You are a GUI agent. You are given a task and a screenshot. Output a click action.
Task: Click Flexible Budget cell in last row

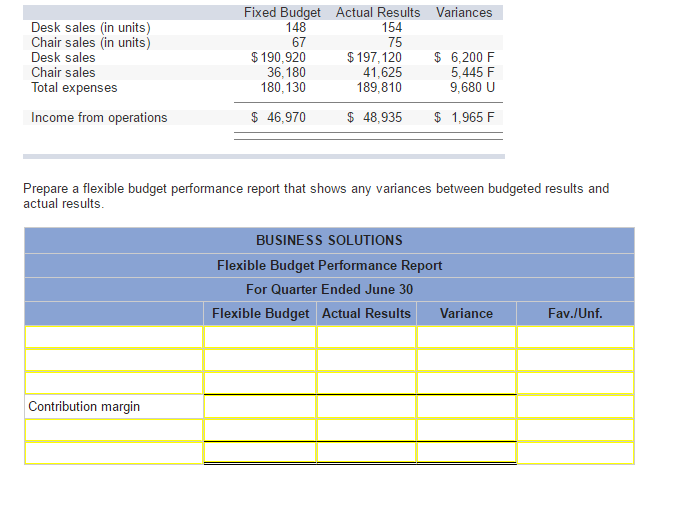tap(260, 453)
